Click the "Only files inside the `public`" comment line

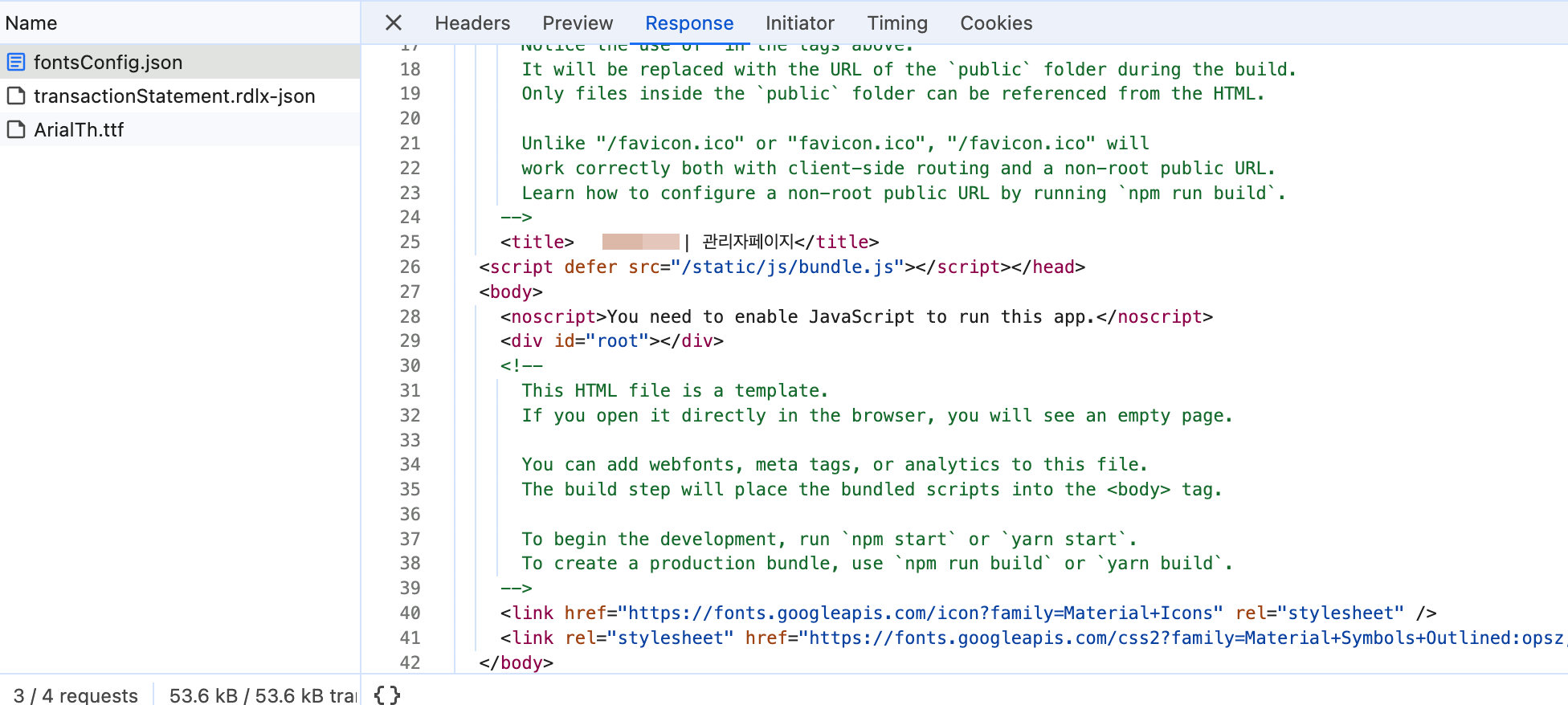pos(893,93)
